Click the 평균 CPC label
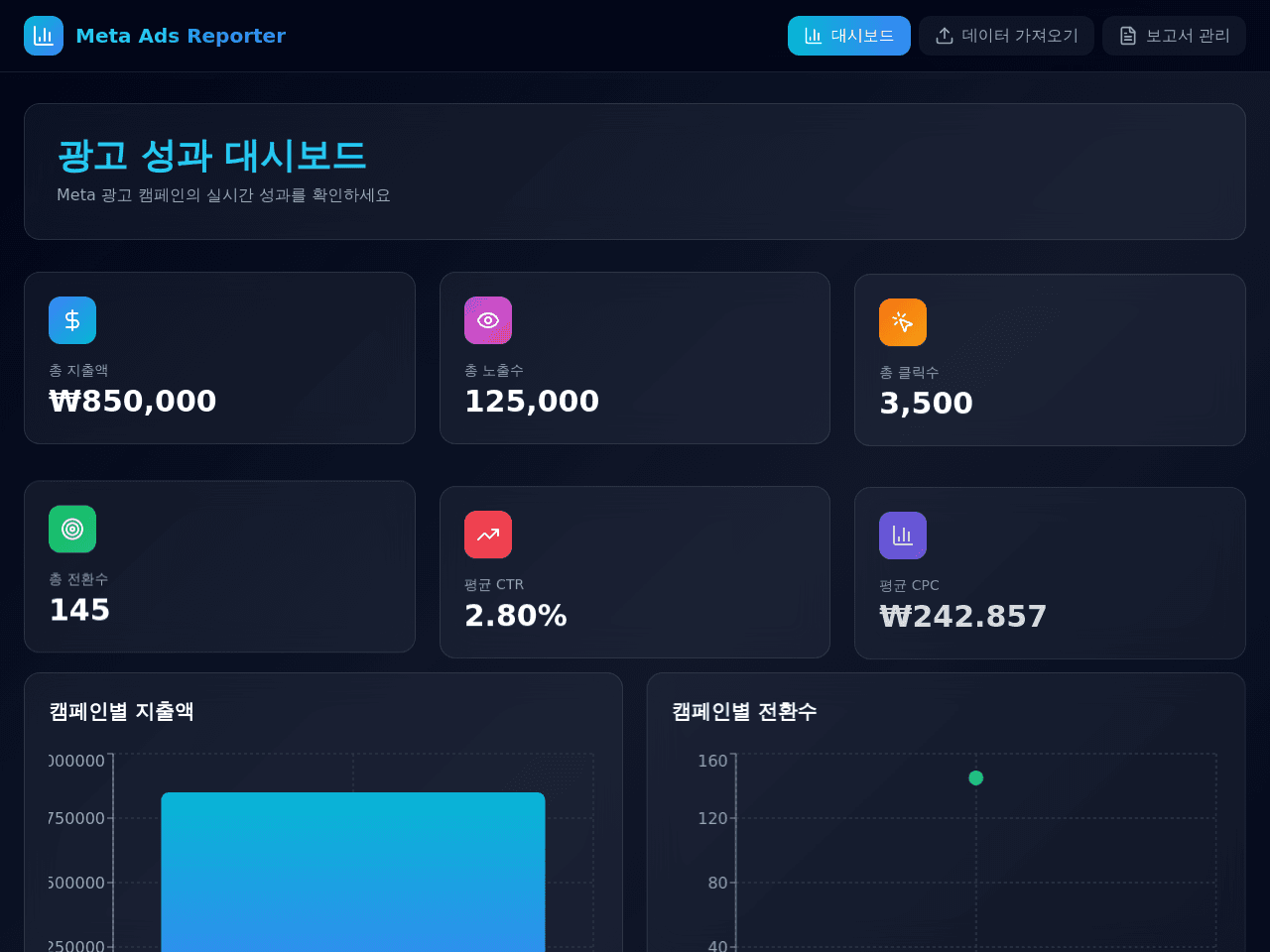The height and width of the screenshot is (952, 1270). pos(909,585)
